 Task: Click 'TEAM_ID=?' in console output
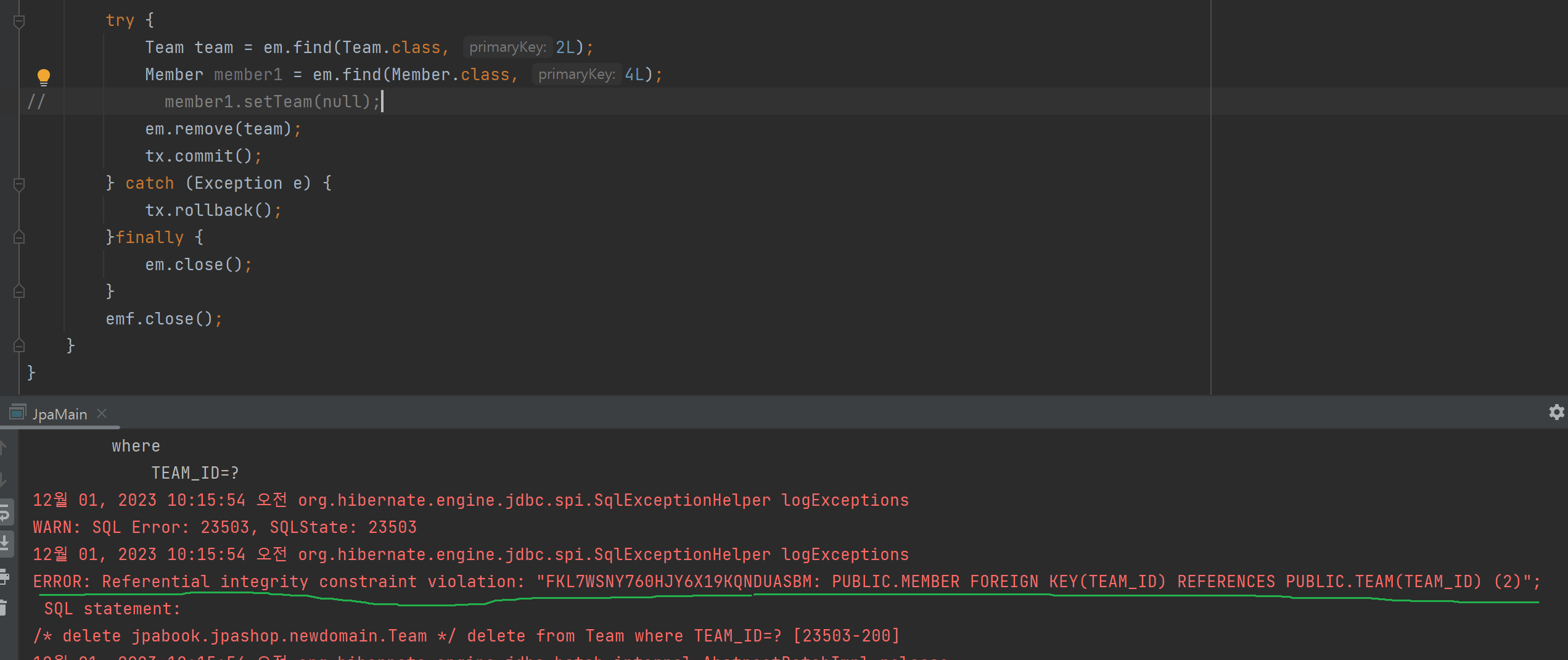(195, 473)
